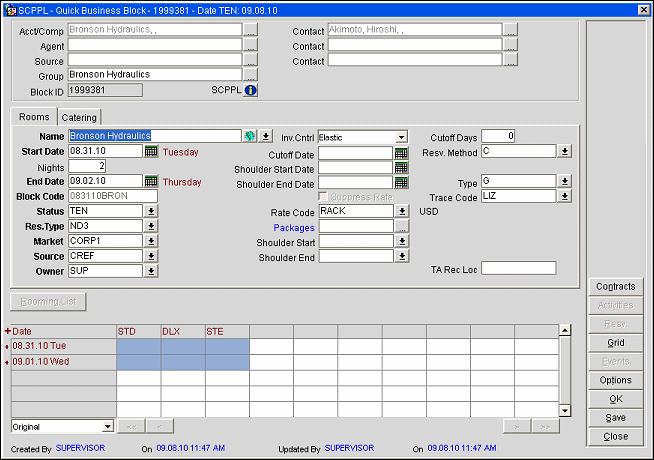Viewport: 654px width, 460px height.
Task: Click the grid vertical scrollbar down arrow
Action: click(565, 410)
